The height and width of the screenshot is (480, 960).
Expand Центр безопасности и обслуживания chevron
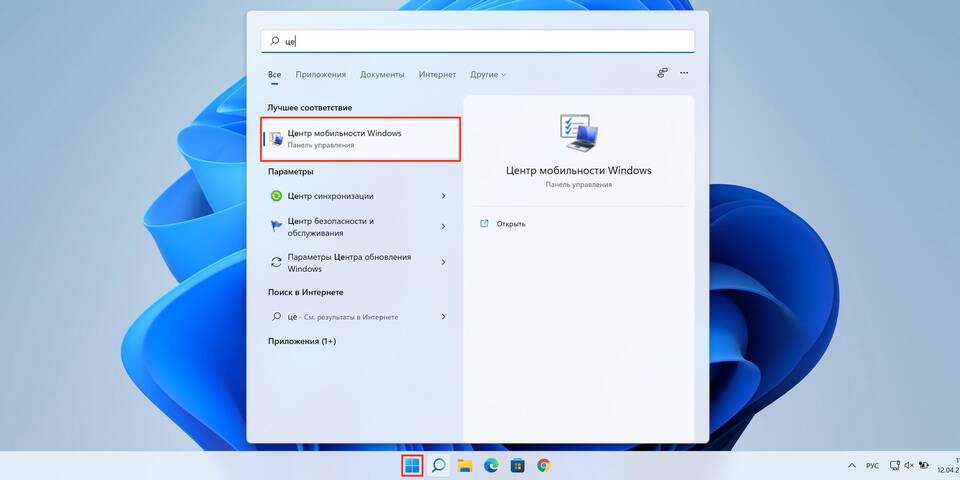click(x=443, y=227)
